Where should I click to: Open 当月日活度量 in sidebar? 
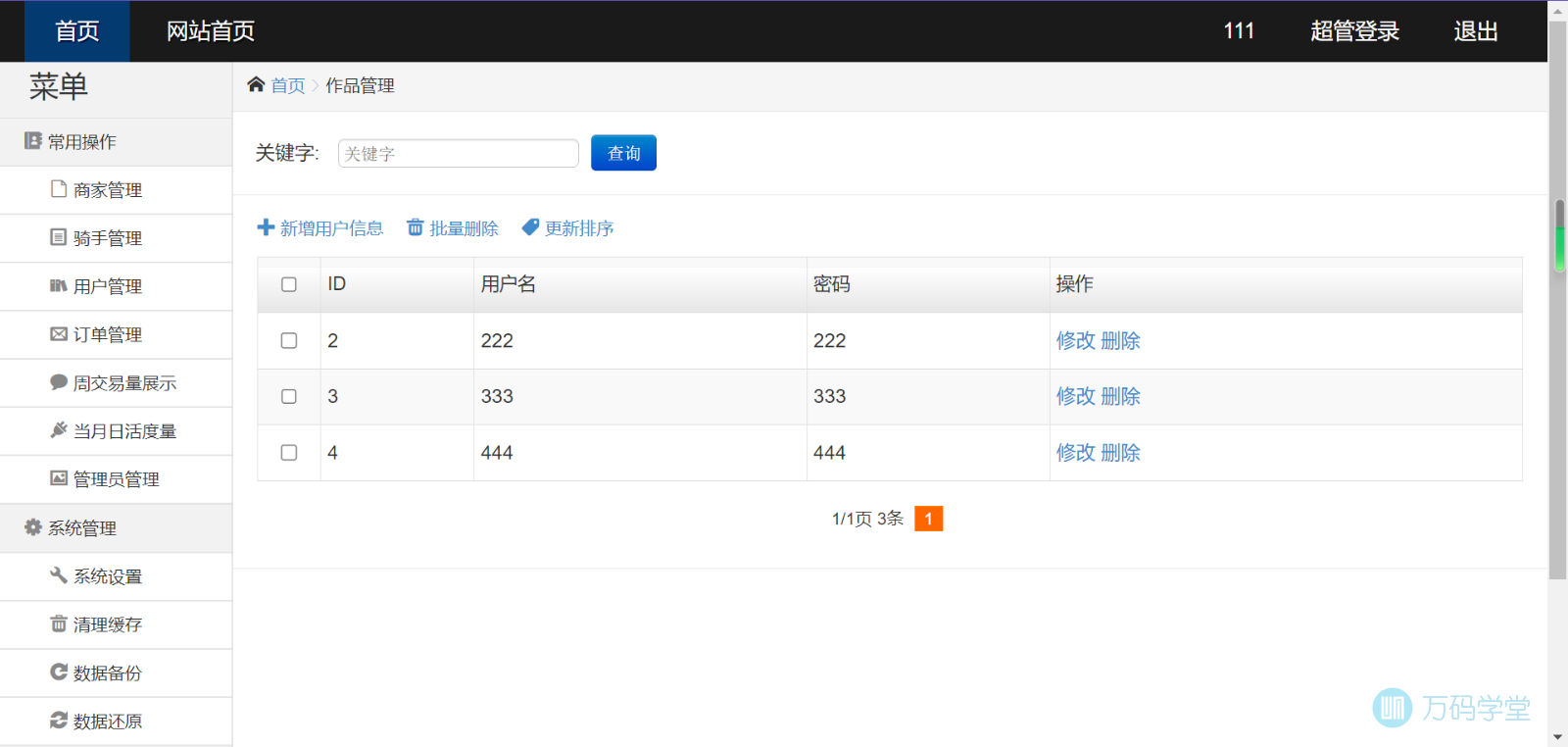(116, 430)
